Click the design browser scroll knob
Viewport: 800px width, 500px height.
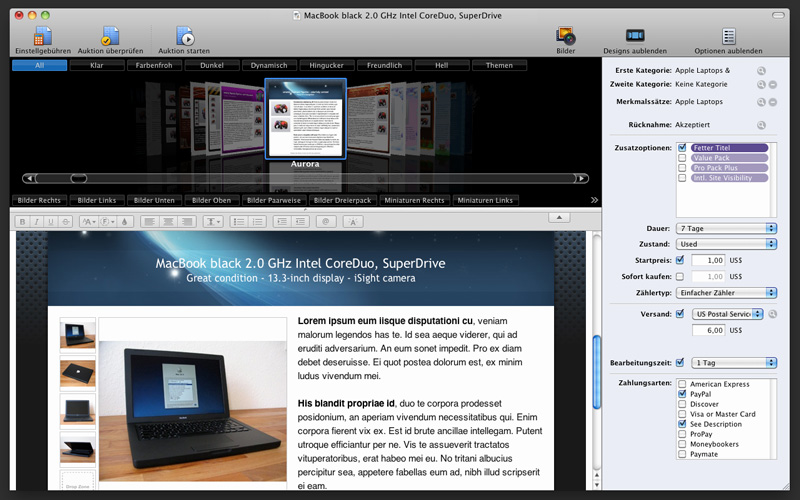coord(79,179)
